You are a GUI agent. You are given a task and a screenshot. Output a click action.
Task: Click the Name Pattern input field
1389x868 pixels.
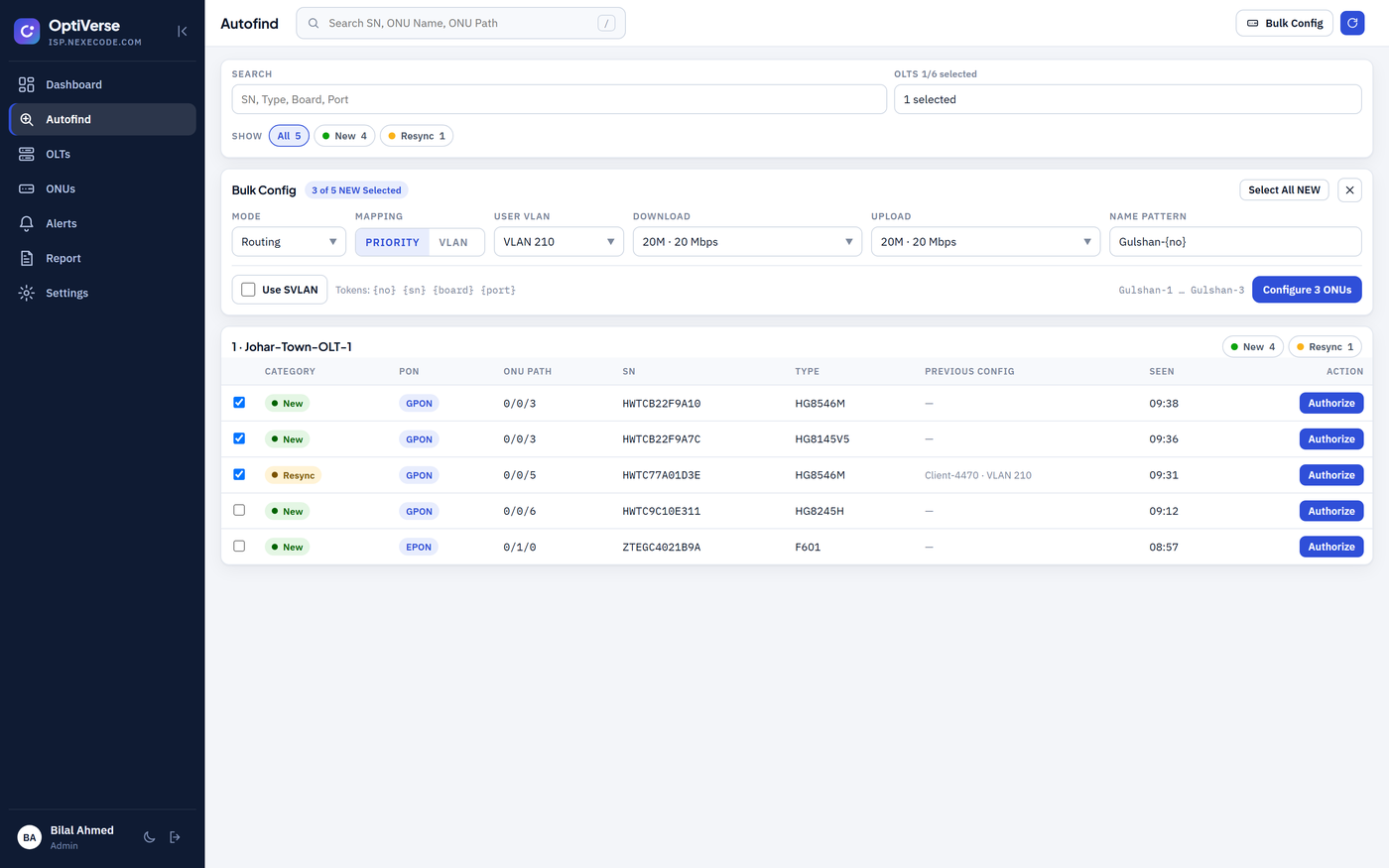[1235, 242]
